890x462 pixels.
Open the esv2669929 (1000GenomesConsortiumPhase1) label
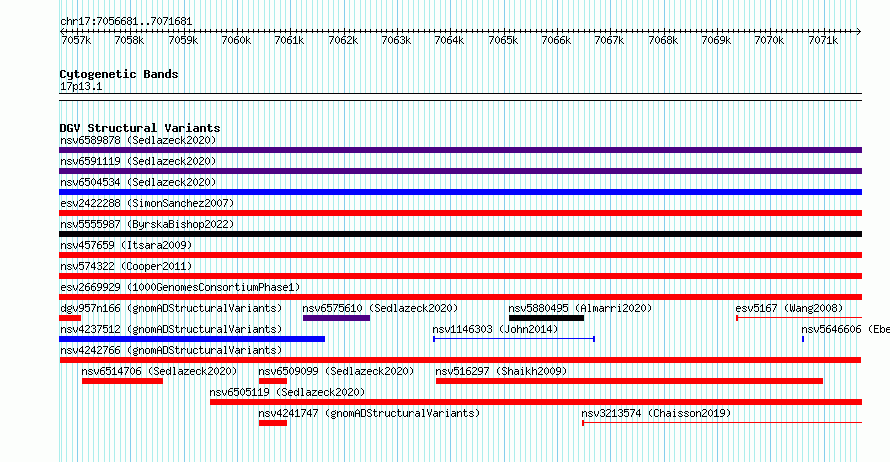point(180,287)
